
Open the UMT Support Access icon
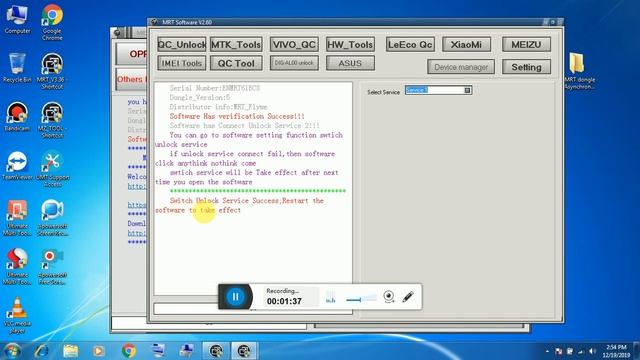pos(52,169)
